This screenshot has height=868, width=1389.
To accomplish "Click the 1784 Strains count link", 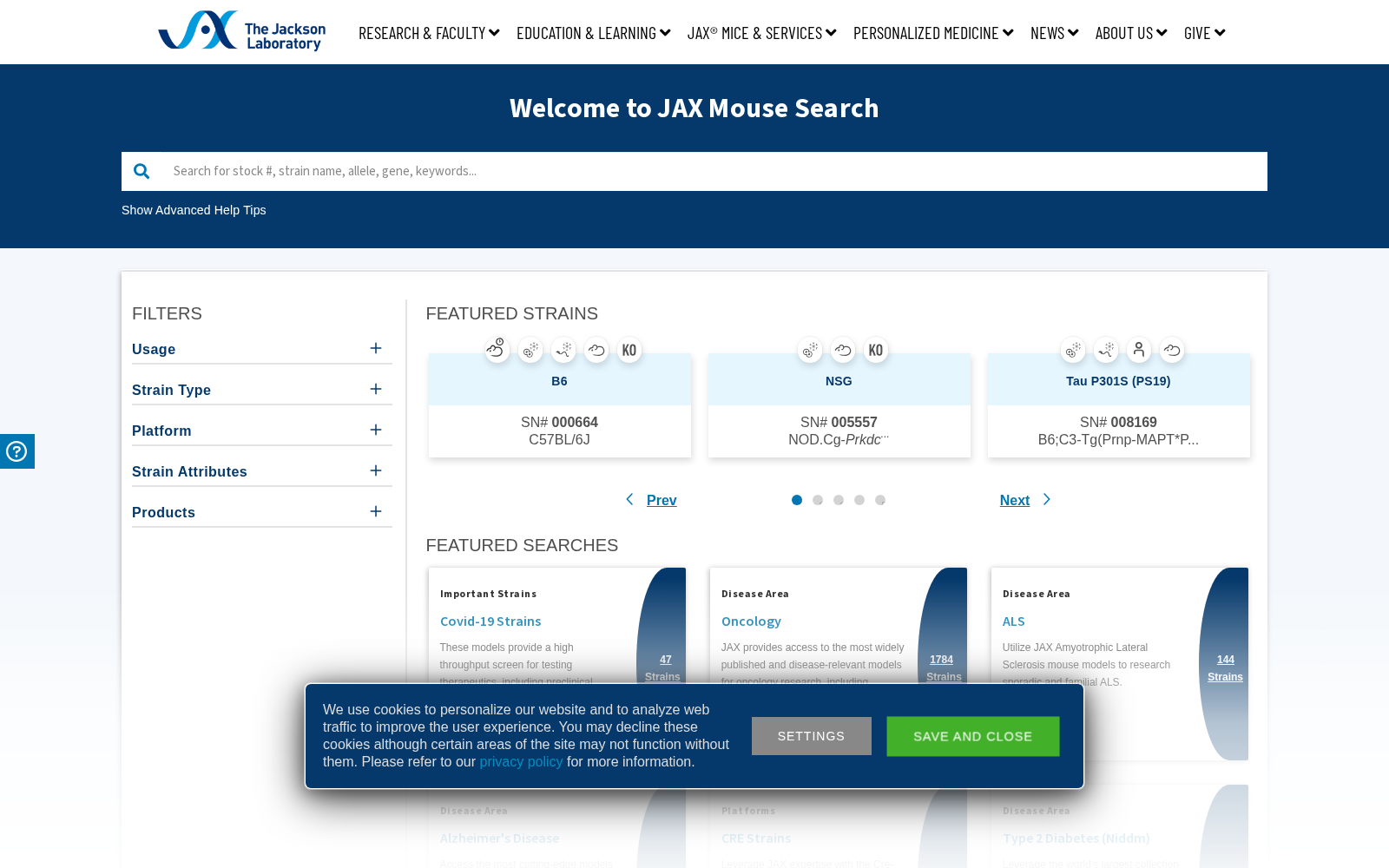I will pos(943,668).
